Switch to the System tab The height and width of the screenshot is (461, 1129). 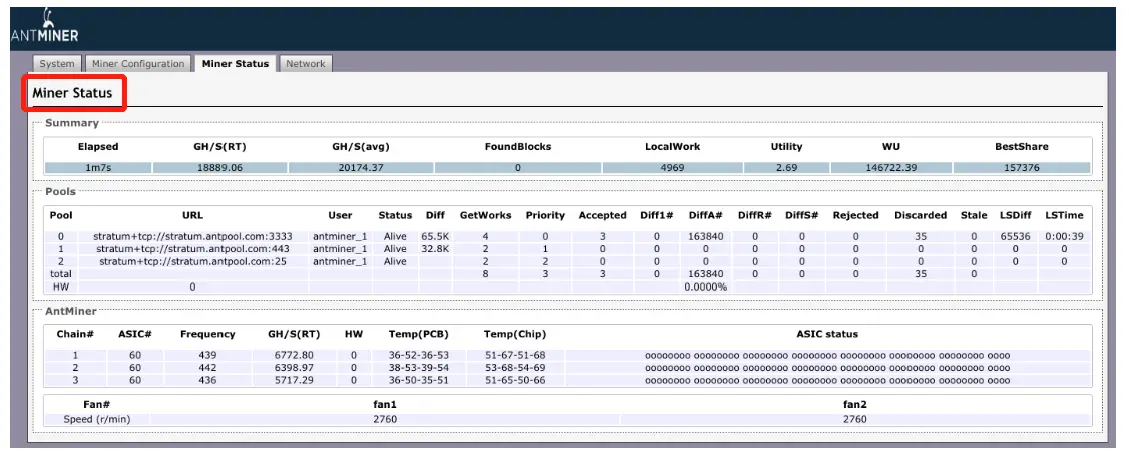57,64
